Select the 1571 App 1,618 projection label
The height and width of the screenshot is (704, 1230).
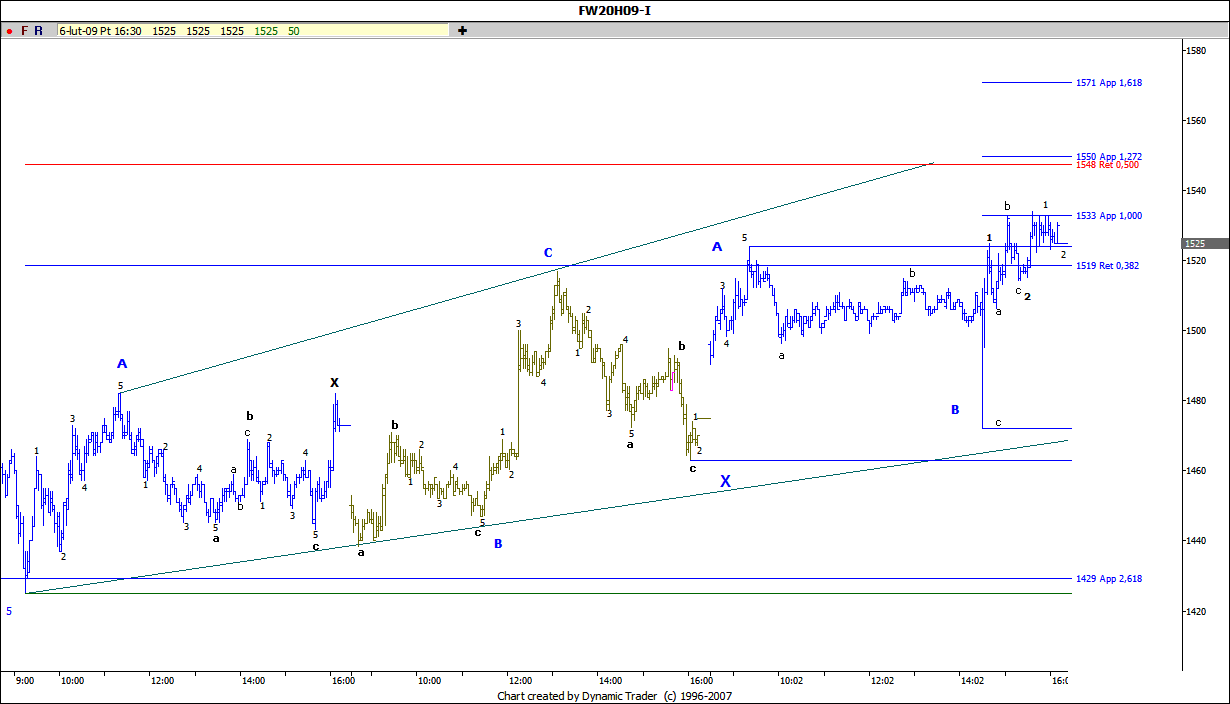1109,83
